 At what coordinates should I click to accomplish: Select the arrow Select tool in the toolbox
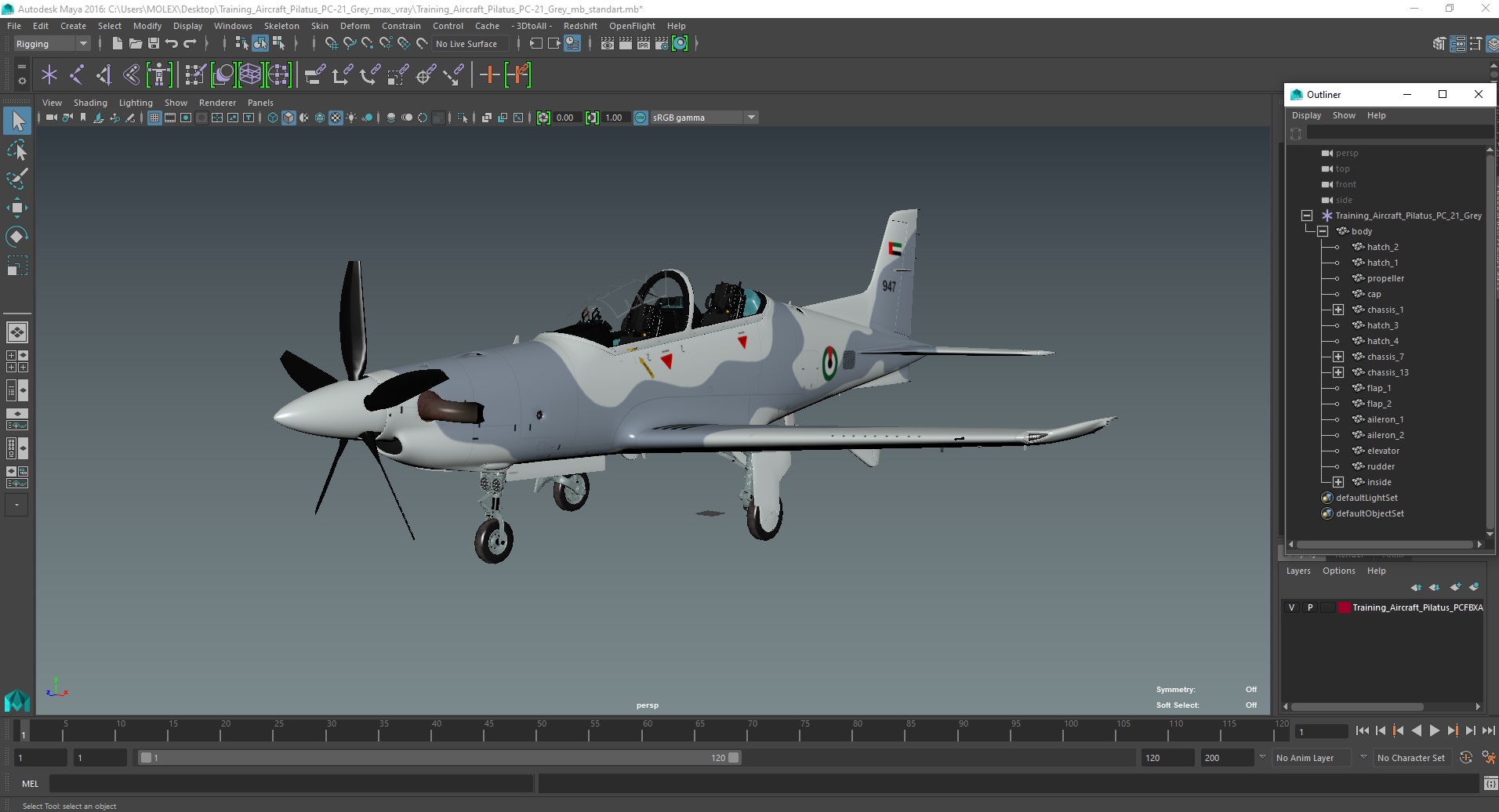[17, 121]
